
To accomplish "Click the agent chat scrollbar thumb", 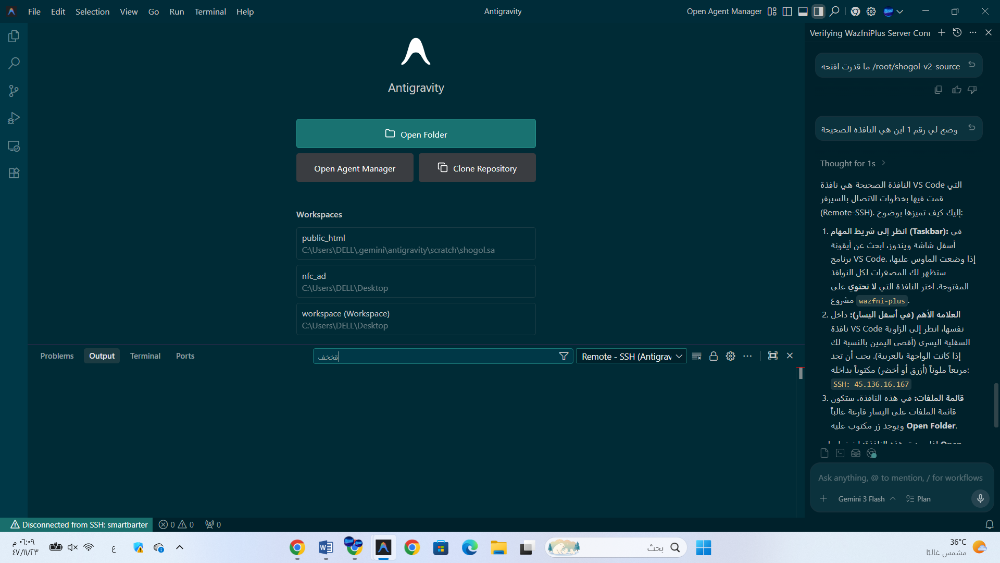I will [x=996, y=405].
